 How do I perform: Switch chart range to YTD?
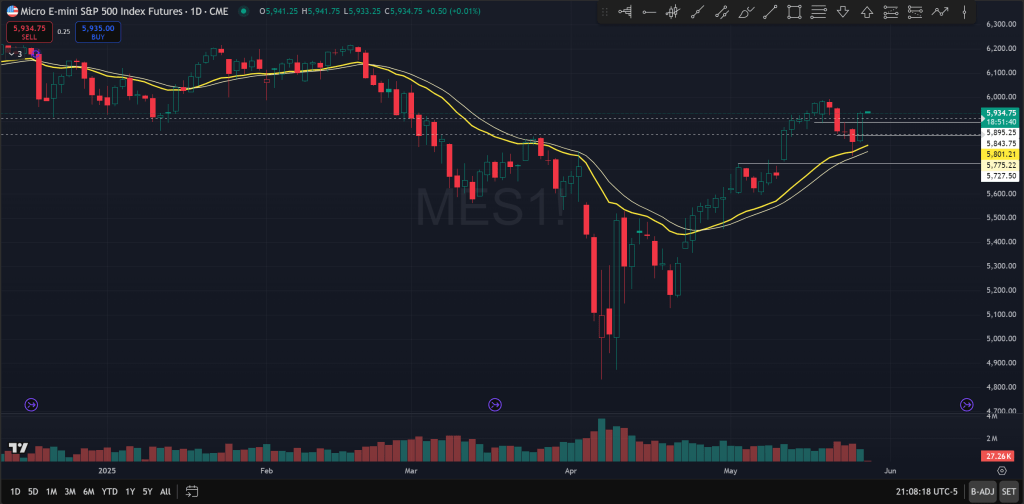click(111, 492)
